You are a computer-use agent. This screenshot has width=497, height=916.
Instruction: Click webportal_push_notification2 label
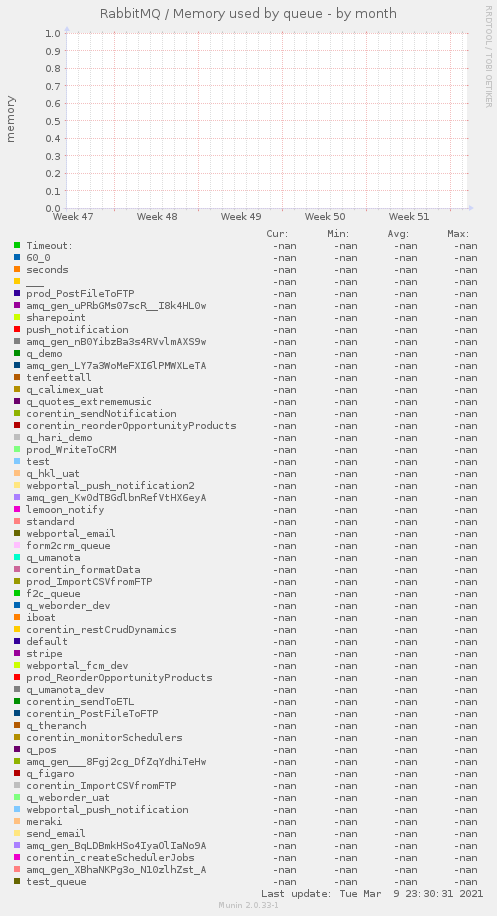pos(110,485)
